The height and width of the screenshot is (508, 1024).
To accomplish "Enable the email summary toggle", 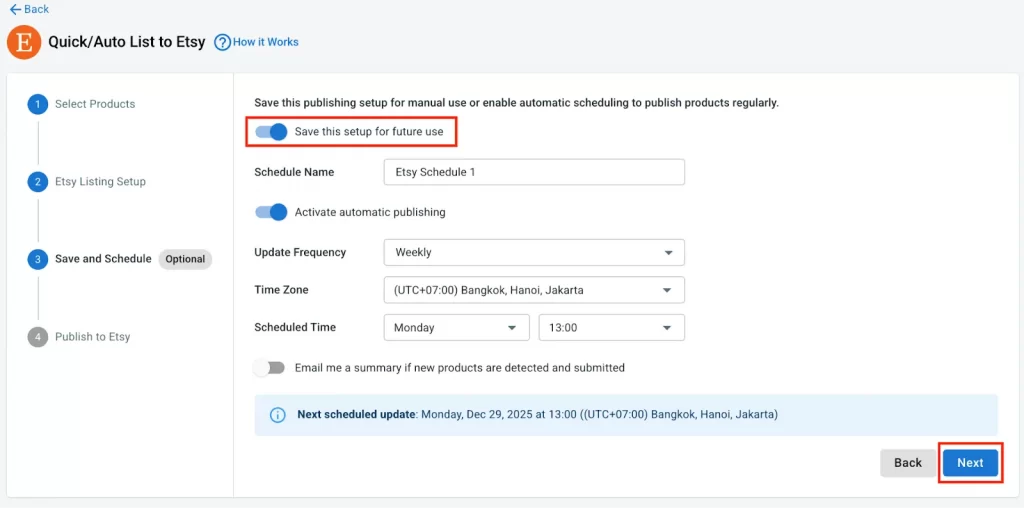I will [x=270, y=368].
